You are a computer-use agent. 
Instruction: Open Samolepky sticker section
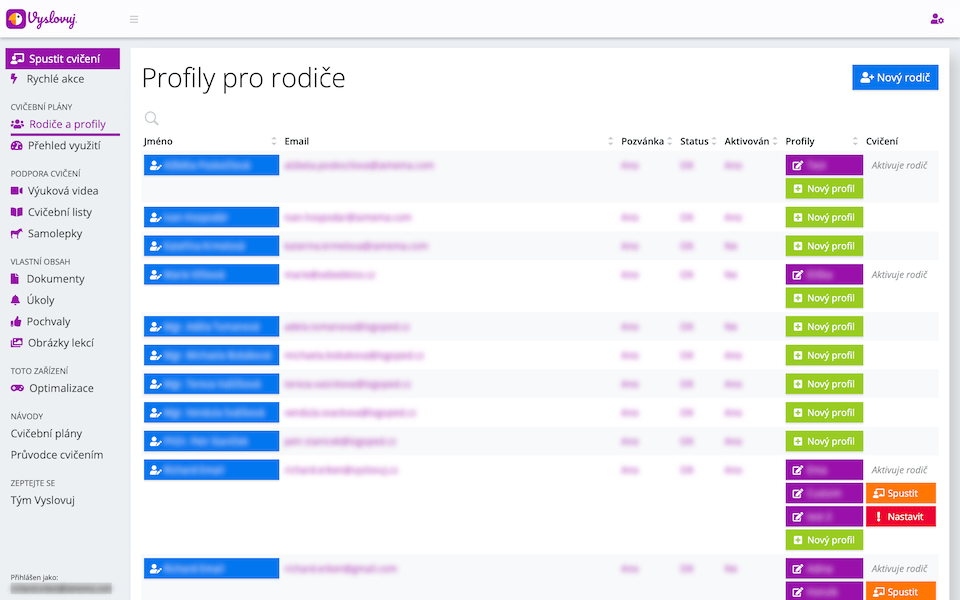(54, 234)
